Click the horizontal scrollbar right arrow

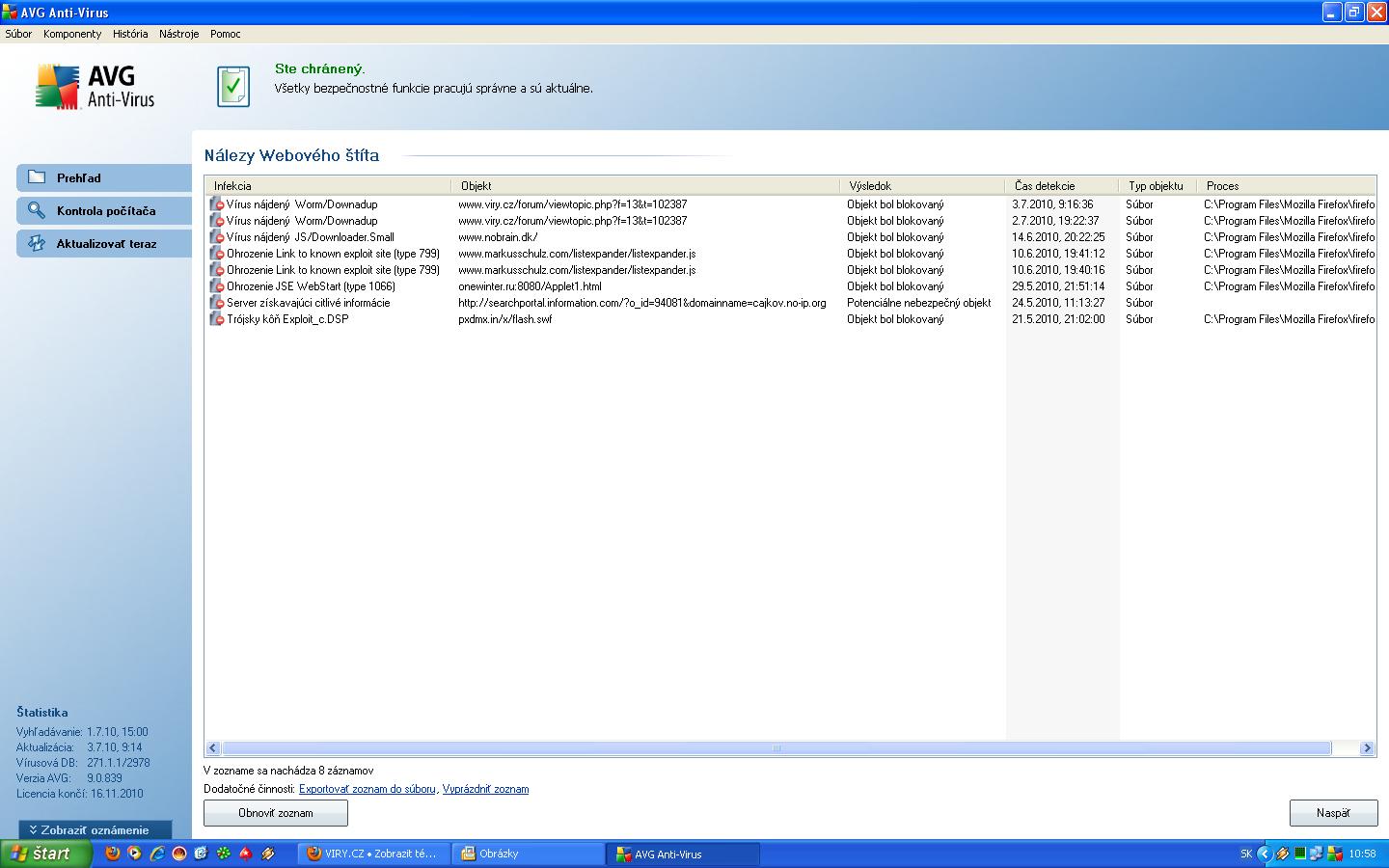pos(1366,748)
